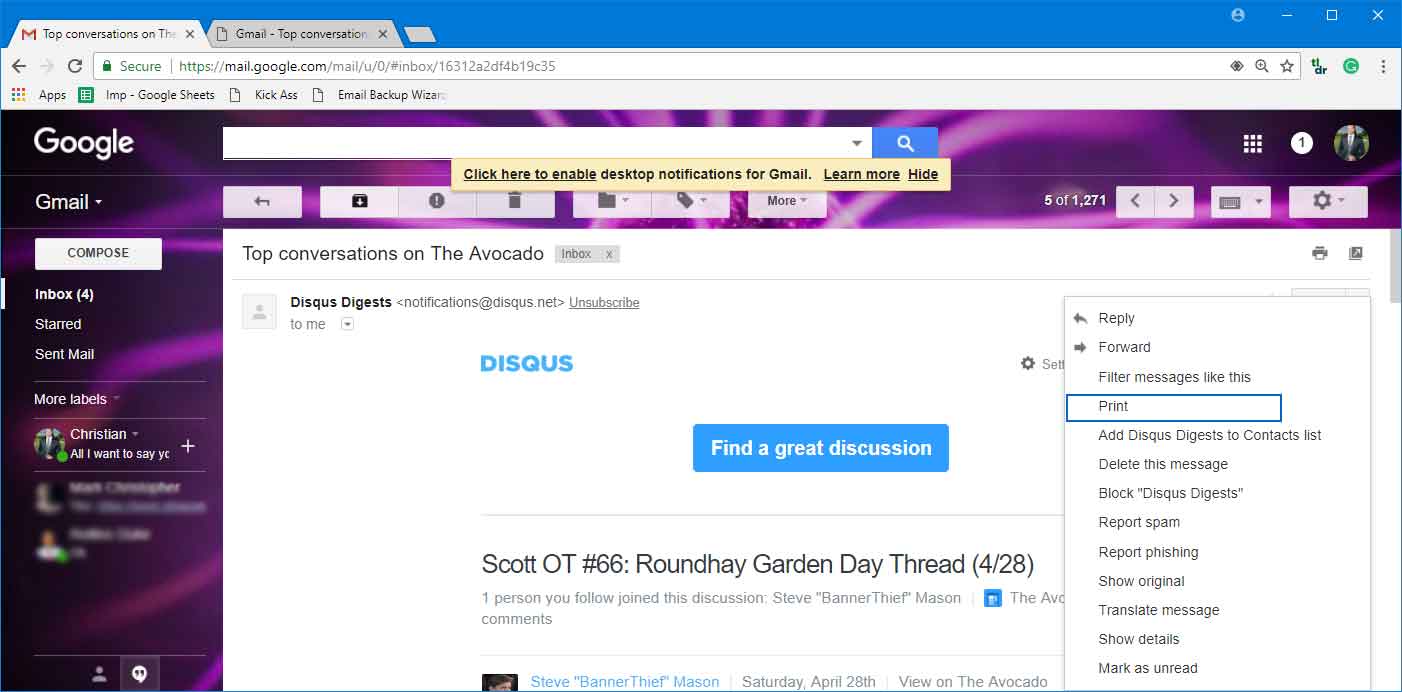
Task: Open Imp - Google Sheets bookmark
Action: coord(147,95)
